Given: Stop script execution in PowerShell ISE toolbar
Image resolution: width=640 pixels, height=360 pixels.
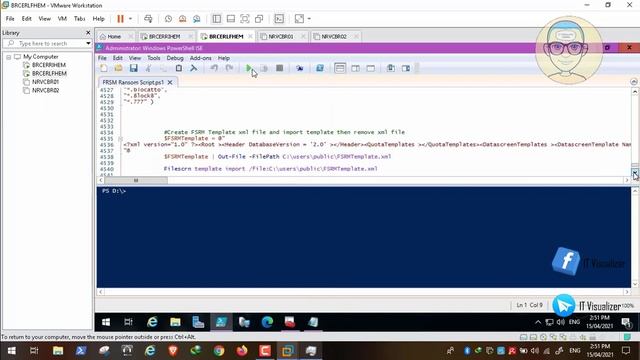Looking at the screenshot, I should point(280,68).
